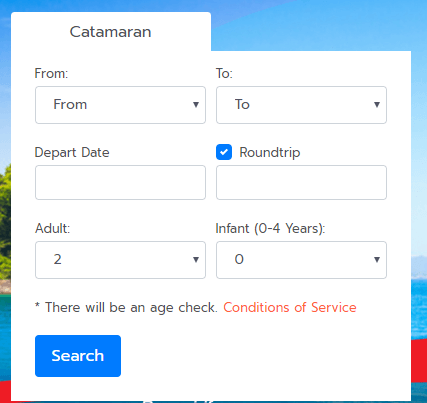Image resolution: width=427 pixels, height=403 pixels.
Task: Click the Depart Date label
Action: (72, 153)
